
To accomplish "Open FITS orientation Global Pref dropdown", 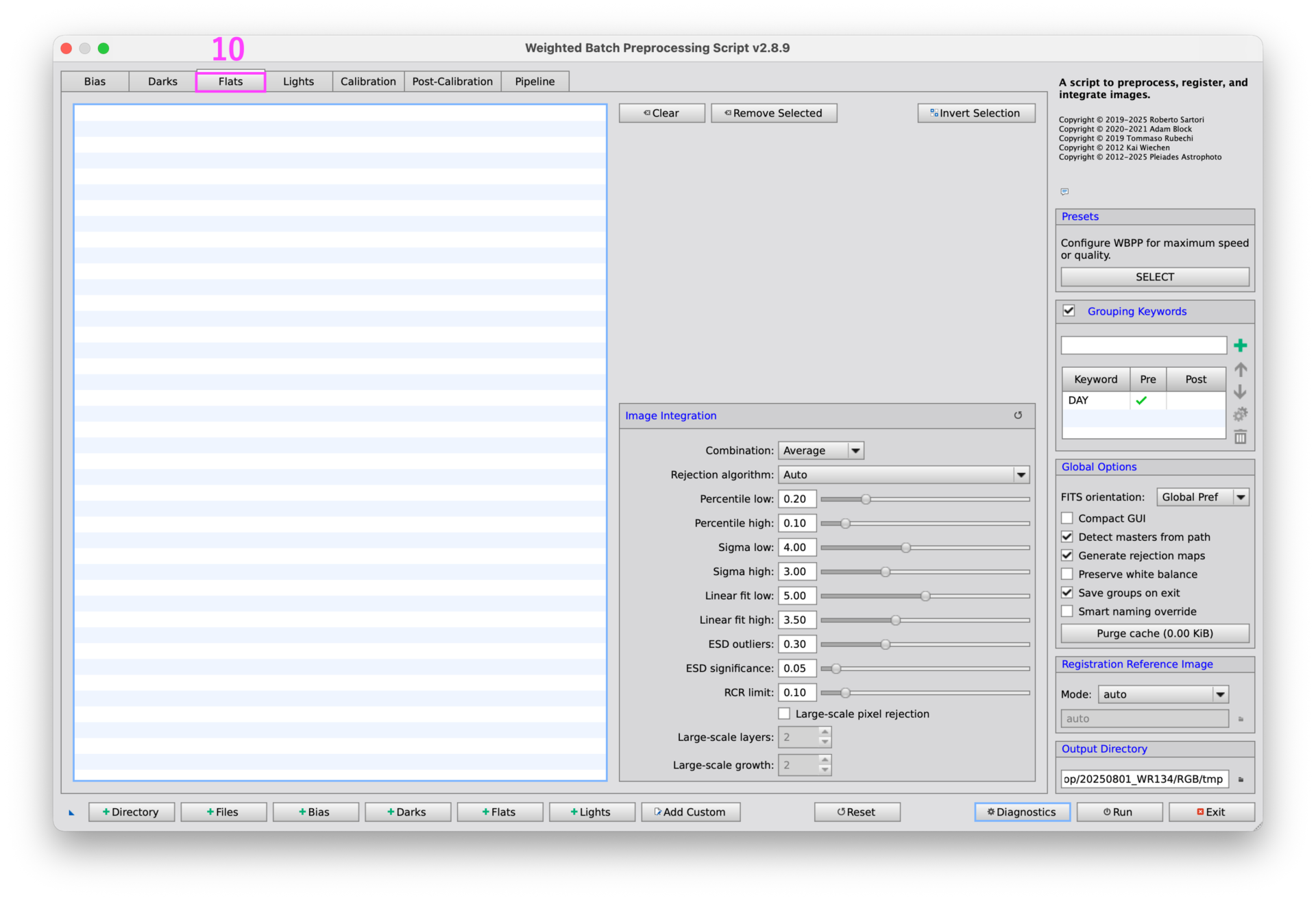I will 1202,497.
